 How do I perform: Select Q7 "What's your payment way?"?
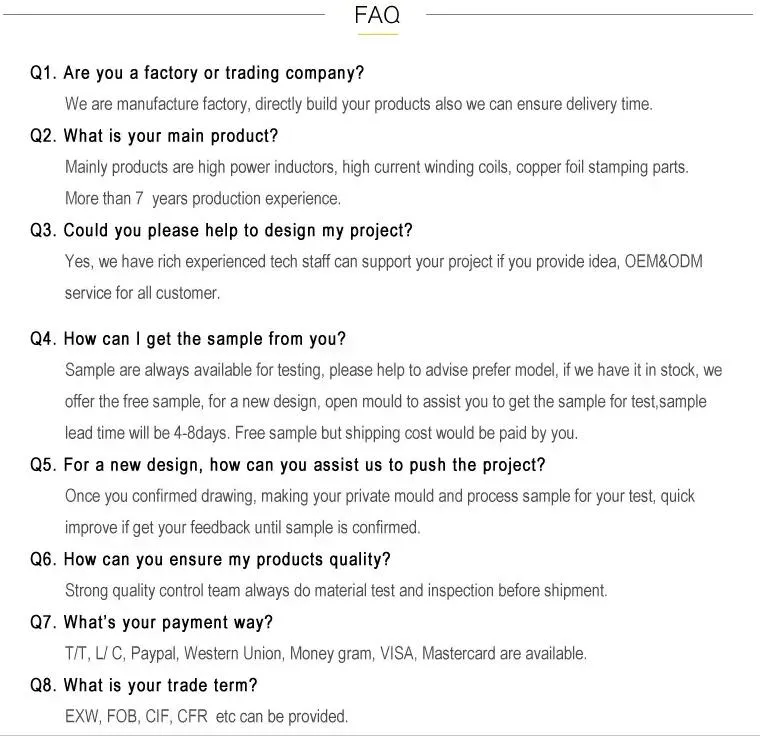(152, 622)
